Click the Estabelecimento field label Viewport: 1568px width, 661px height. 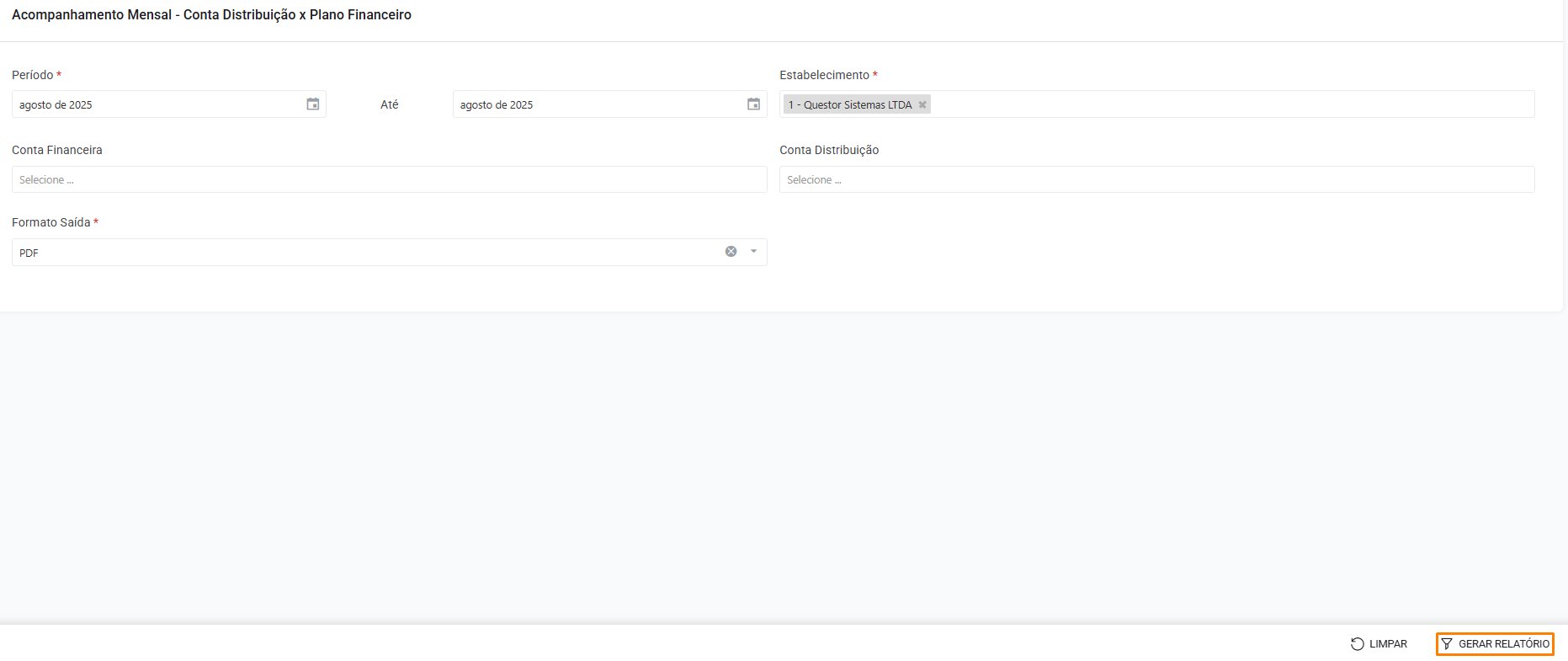[824, 75]
